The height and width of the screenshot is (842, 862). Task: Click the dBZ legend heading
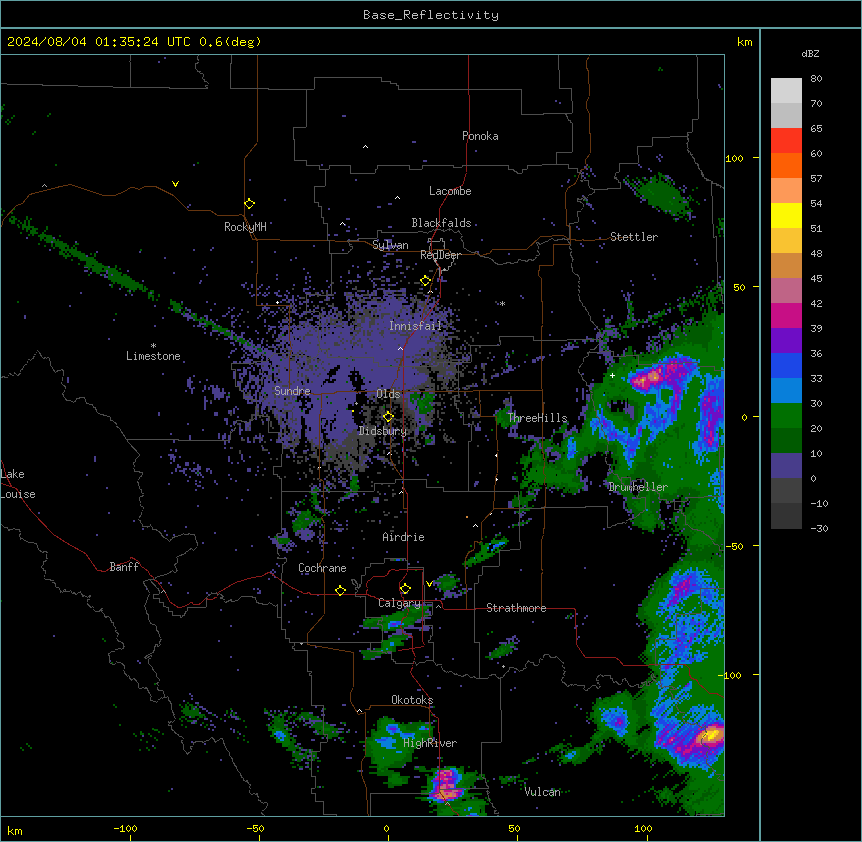click(x=810, y=54)
